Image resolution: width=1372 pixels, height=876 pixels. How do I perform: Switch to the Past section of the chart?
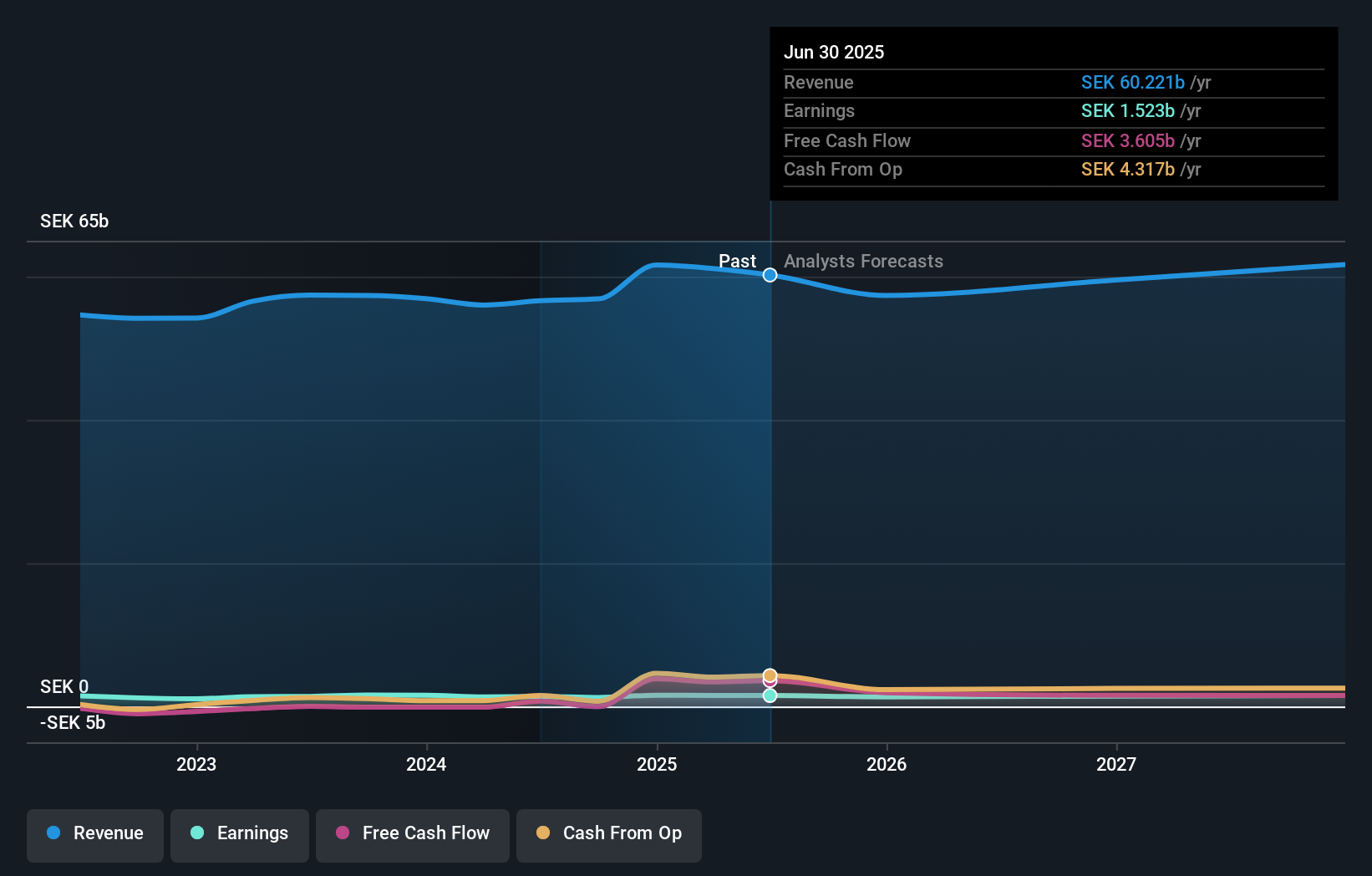click(x=738, y=261)
